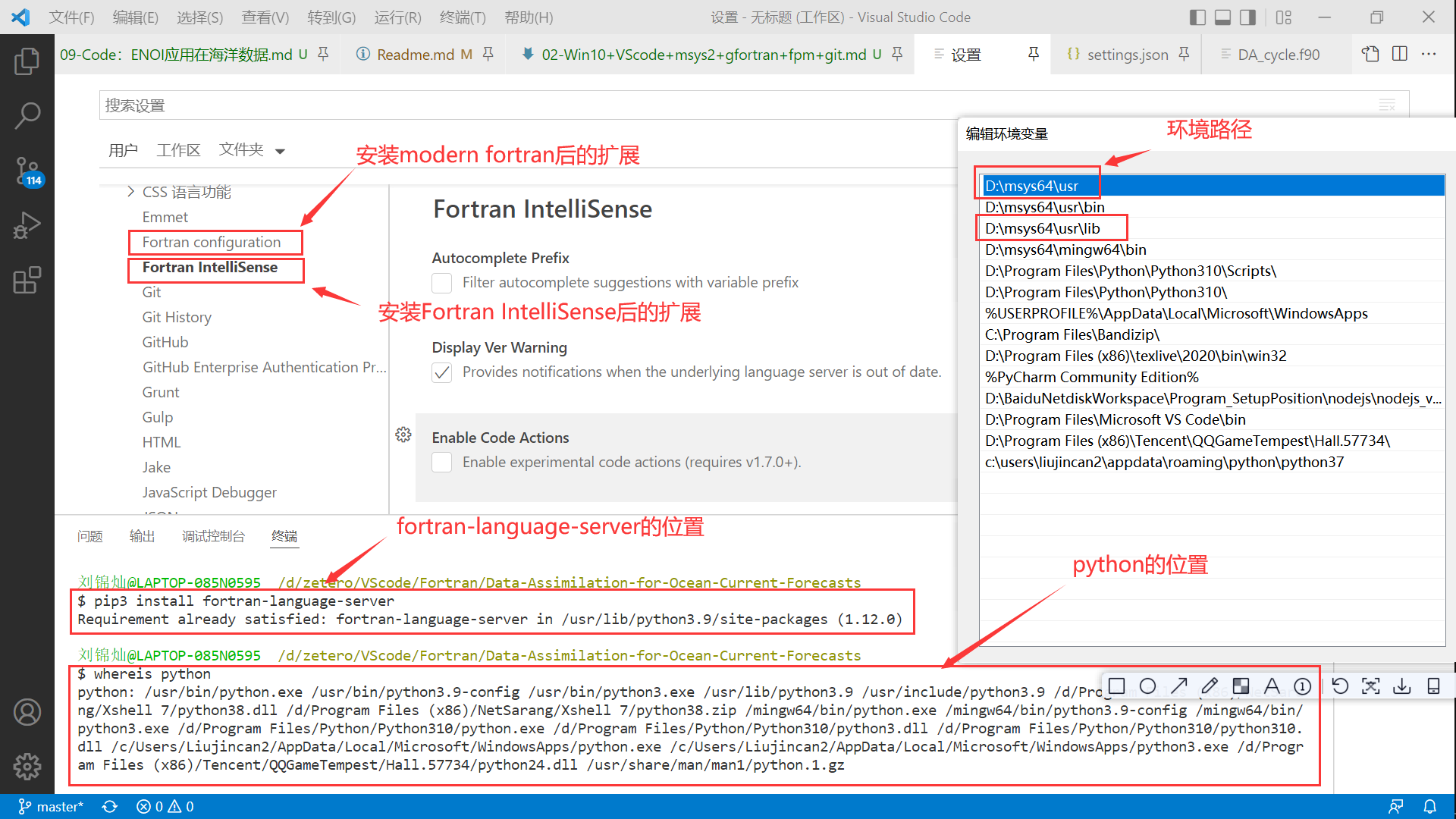Click the Accounts icon in activity bar
The width and height of the screenshot is (1456, 819).
(27, 712)
